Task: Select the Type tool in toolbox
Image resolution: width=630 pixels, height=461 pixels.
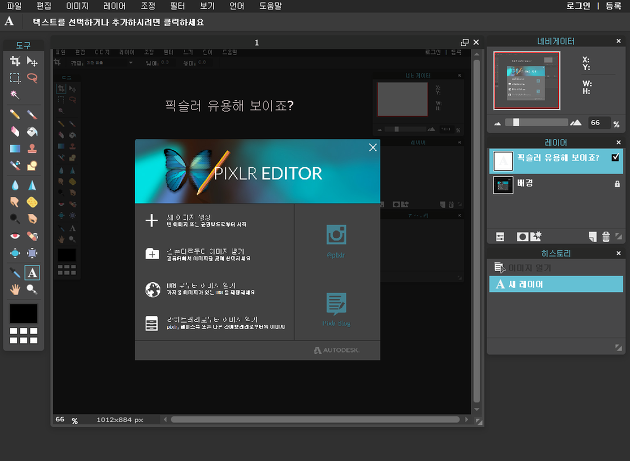Action: [32, 273]
